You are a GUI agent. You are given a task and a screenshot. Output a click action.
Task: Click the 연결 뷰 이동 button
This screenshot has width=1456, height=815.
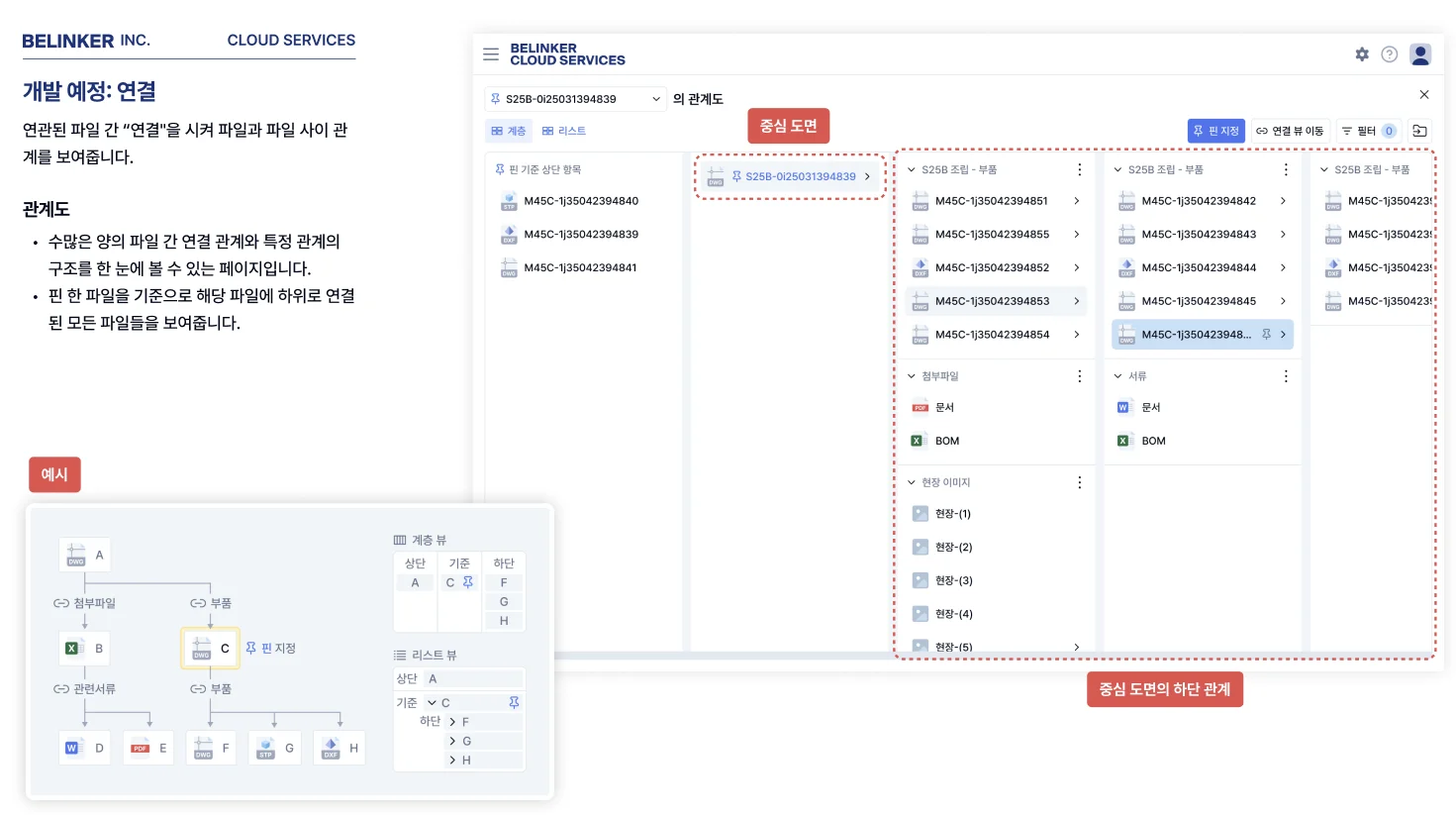(1290, 131)
